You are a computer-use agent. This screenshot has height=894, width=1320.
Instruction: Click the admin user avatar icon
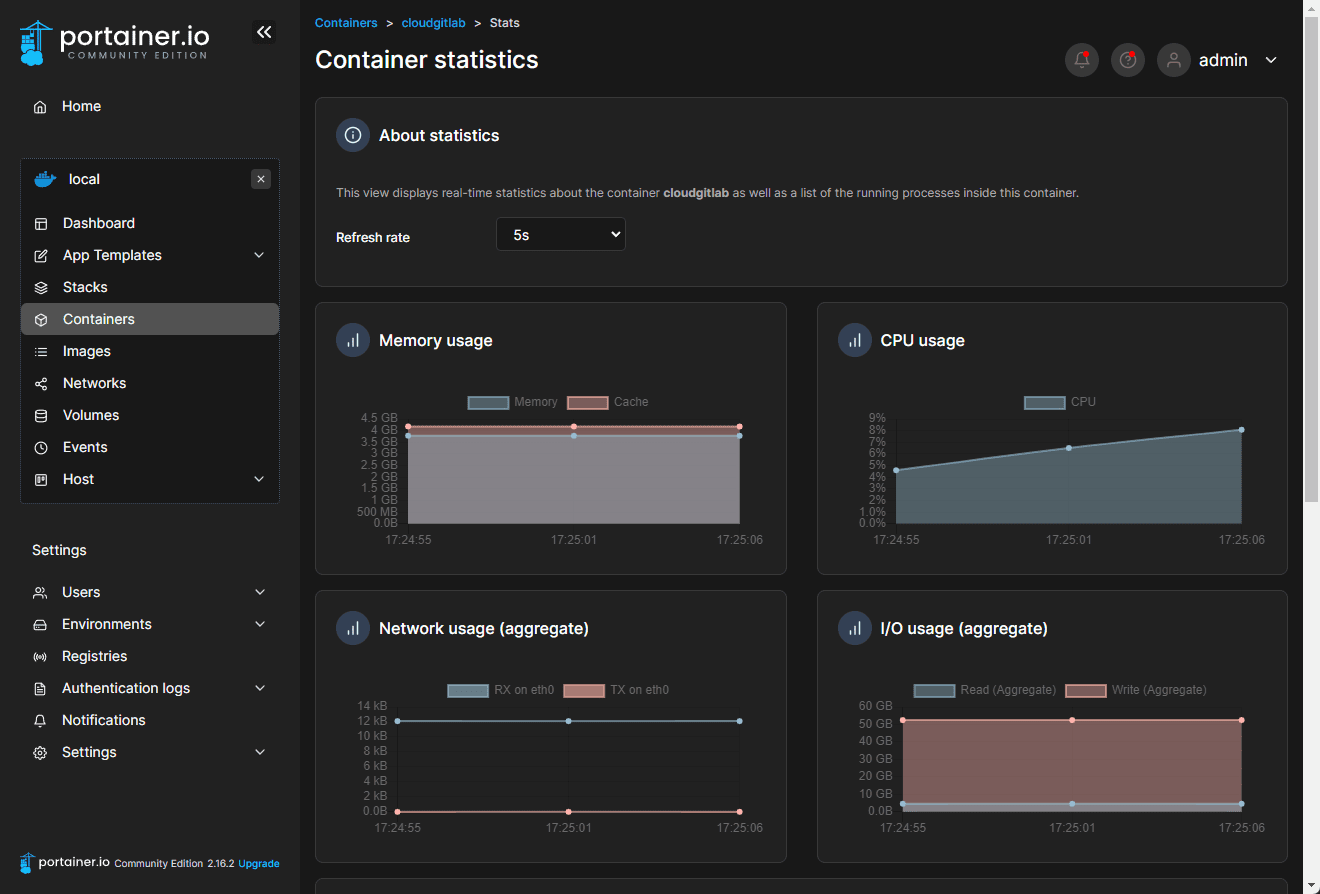(x=1174, y=60)
